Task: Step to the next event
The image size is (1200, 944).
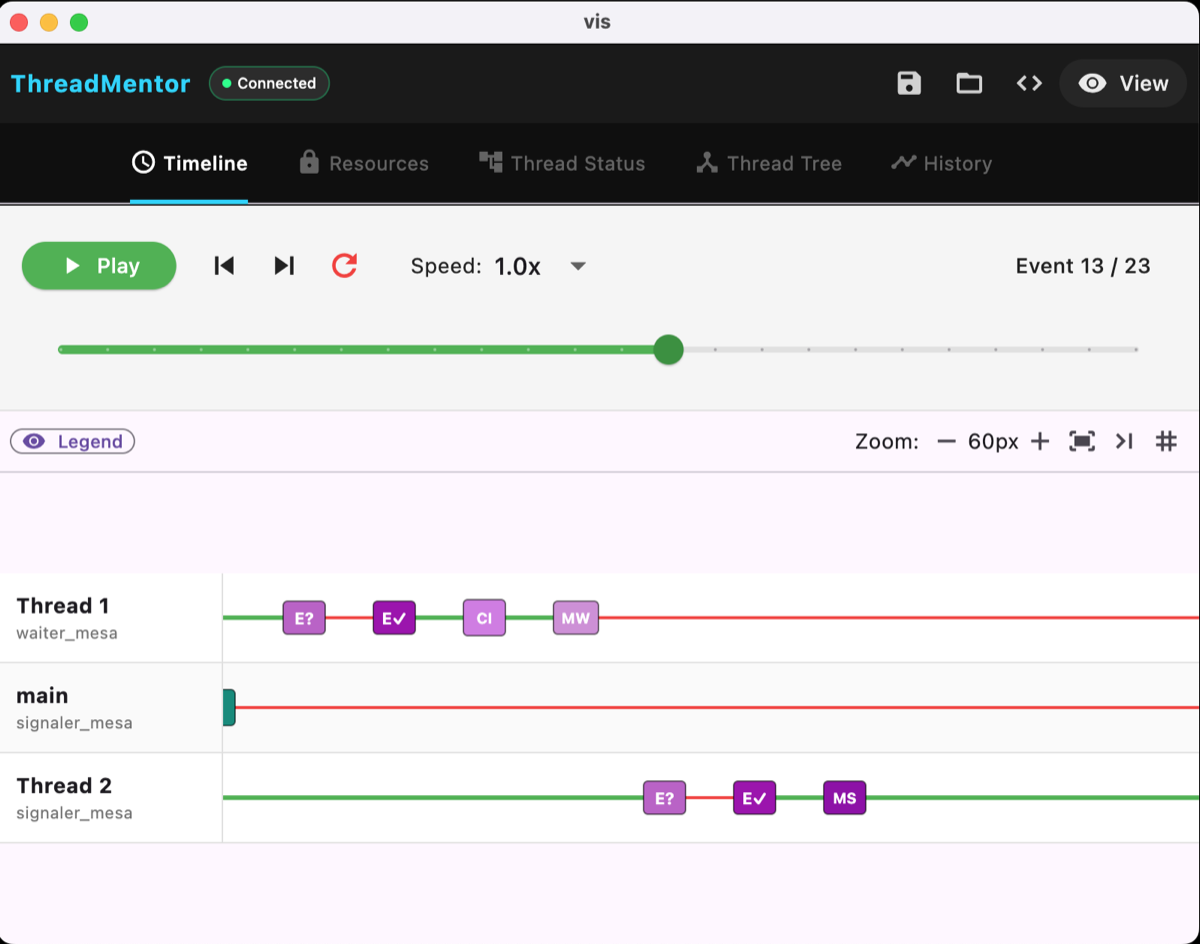Action: pos(284,266)
